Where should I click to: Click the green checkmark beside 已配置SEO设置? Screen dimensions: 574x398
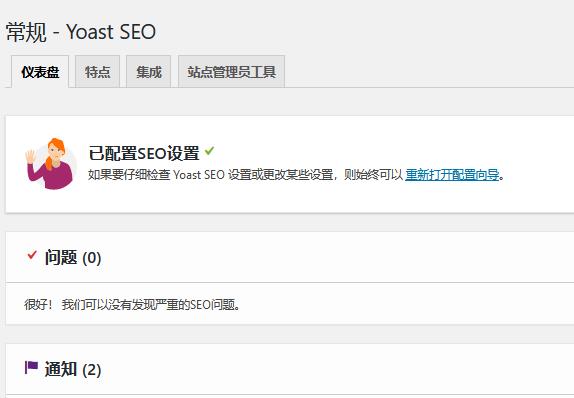(209, 150)
